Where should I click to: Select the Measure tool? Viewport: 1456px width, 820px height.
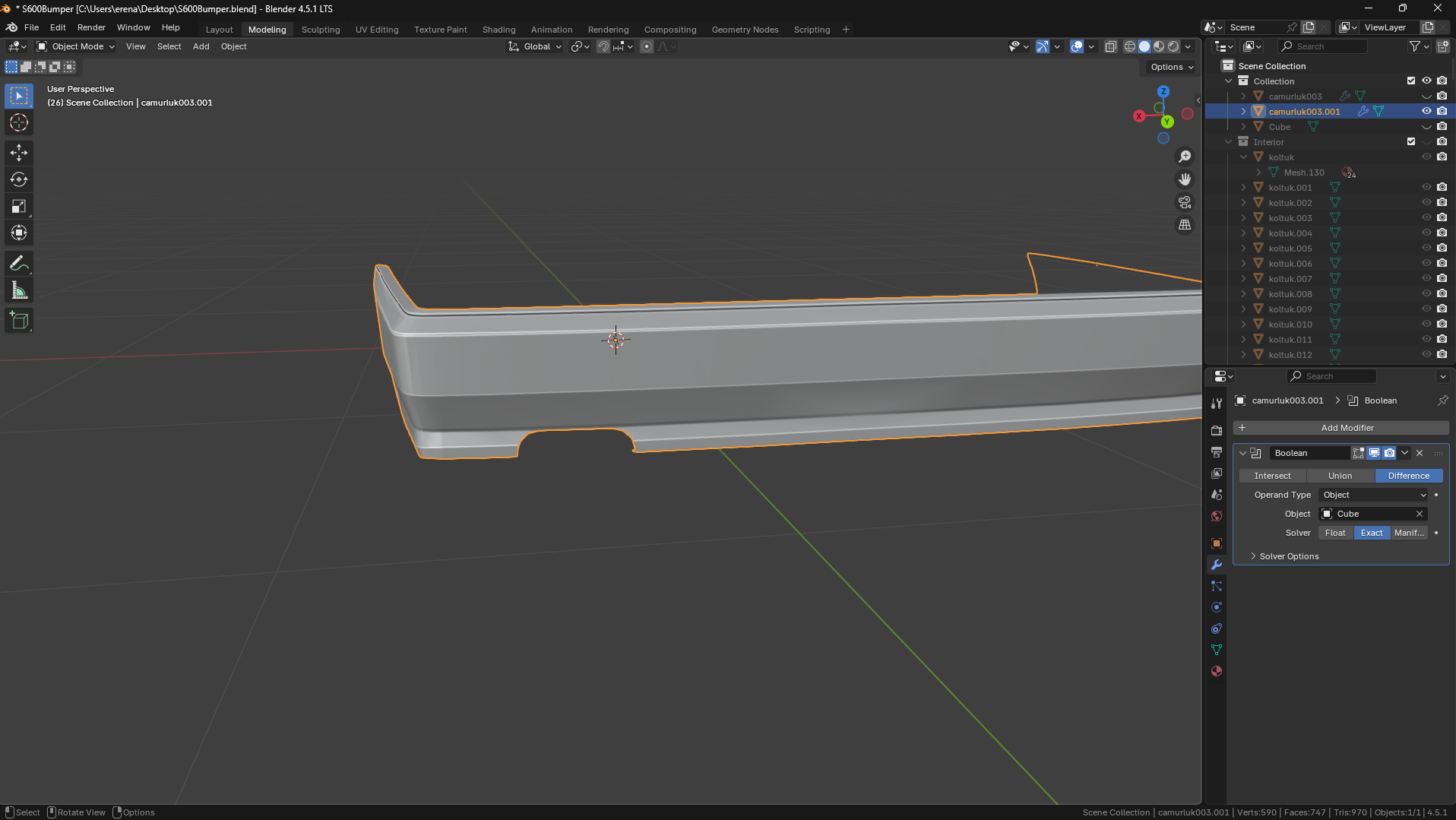[x=19, y=290]
